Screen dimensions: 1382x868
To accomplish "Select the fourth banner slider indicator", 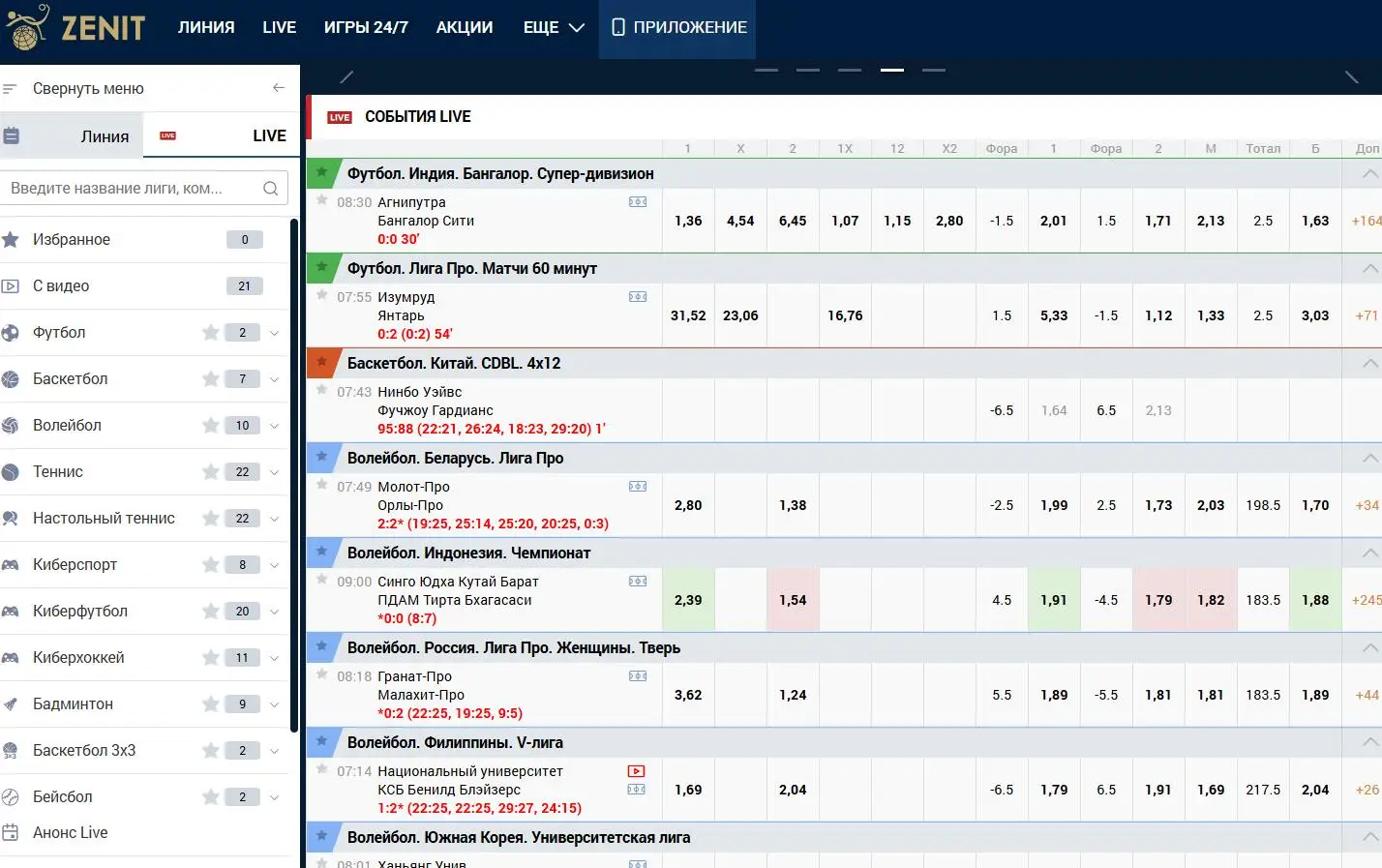I will tap(891, 71).
